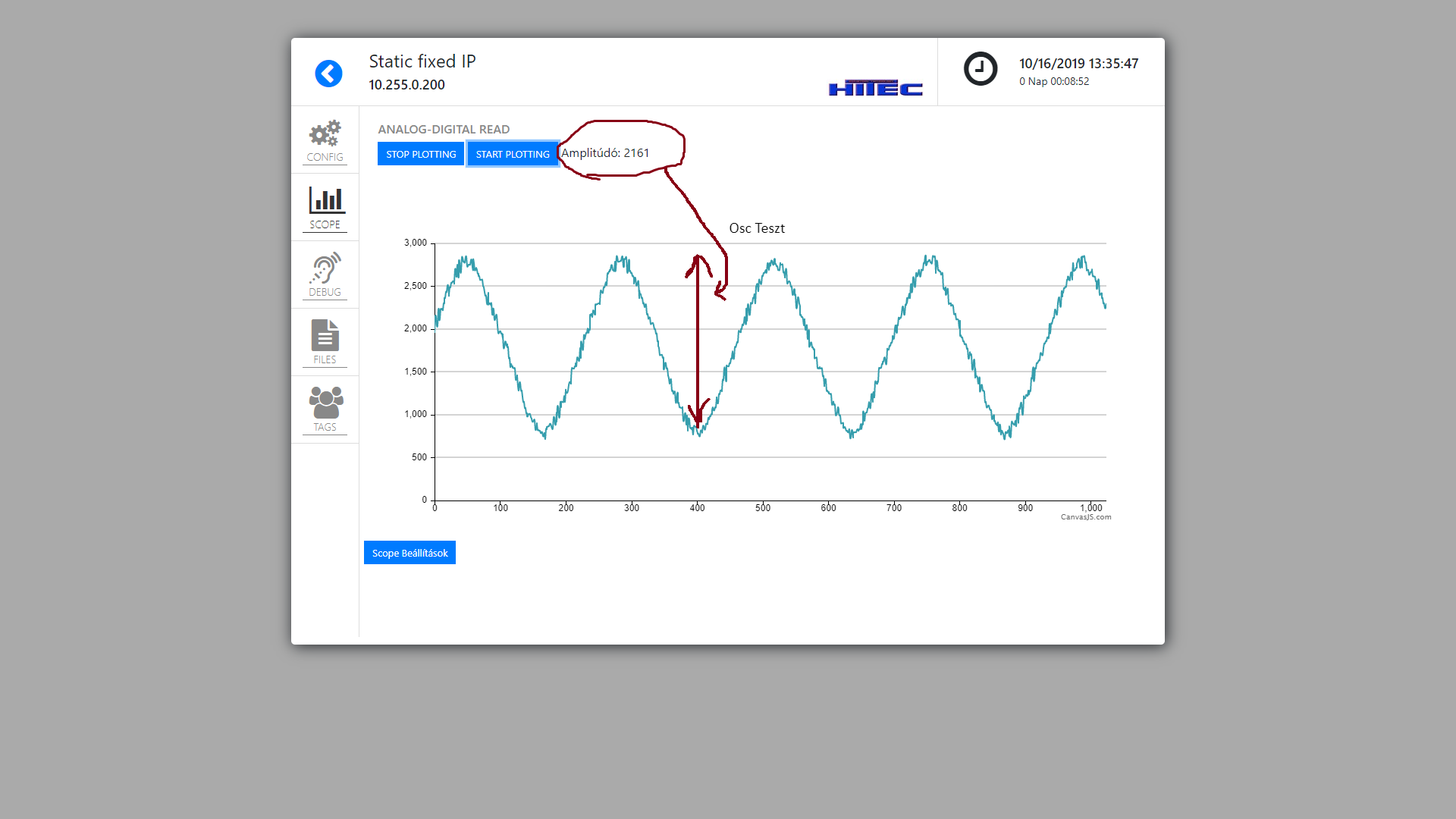Viewport: 1456px width, 819px height.
Task: Open the CONFIG gears icon
Action: click(325, 133)
